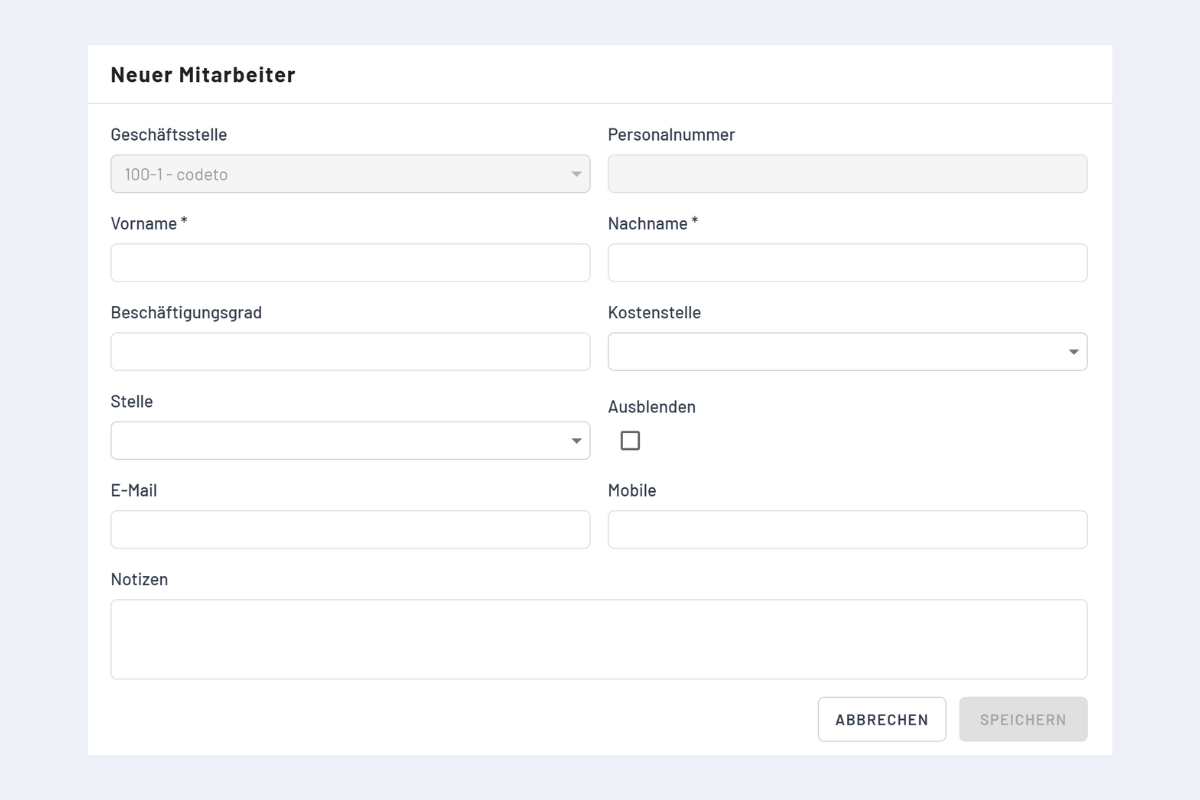The width and height of the screenshot is (1200, 800).
Task: Click into the E-Mail field
Action: coord(350,530)
